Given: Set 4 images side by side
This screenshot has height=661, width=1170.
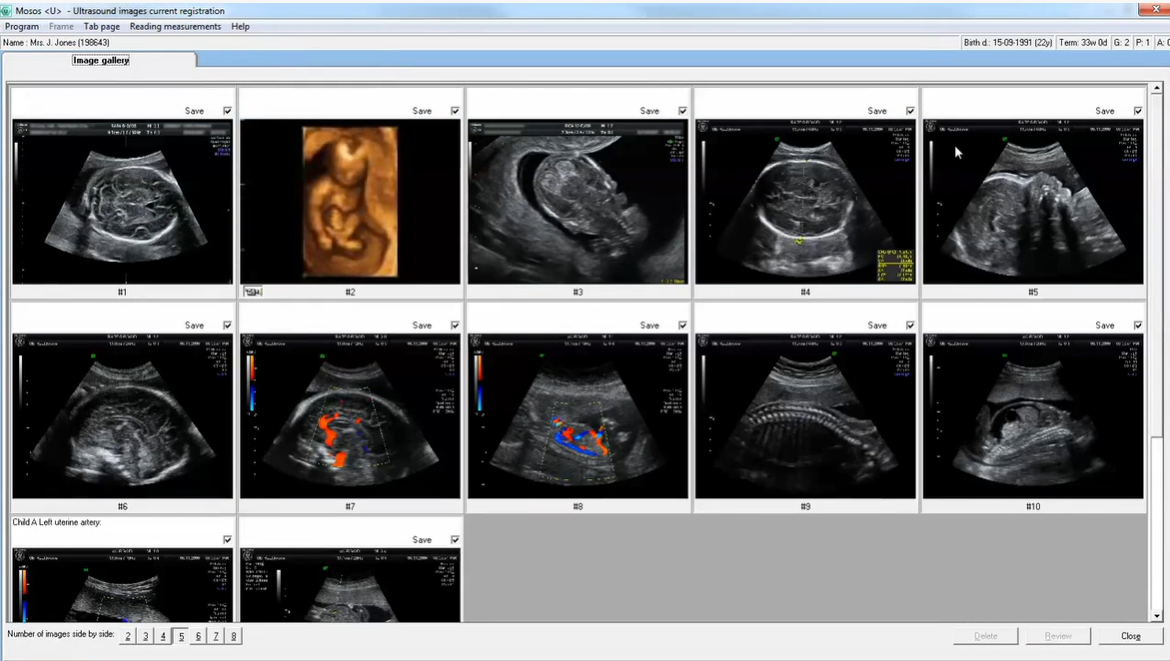Looking at the screenshot, I should [x=163, y=636].
